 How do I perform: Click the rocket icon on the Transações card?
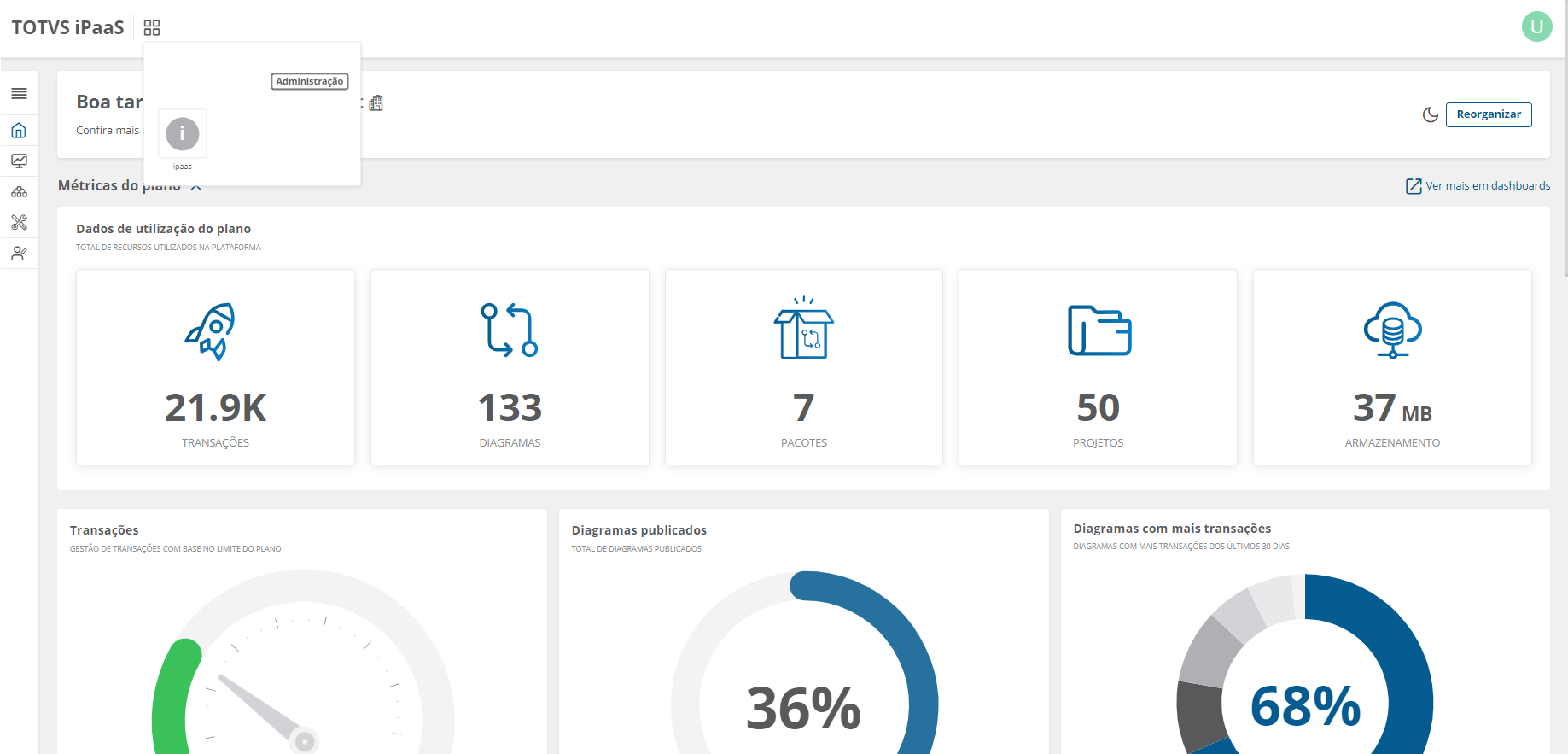coord(211,331)
